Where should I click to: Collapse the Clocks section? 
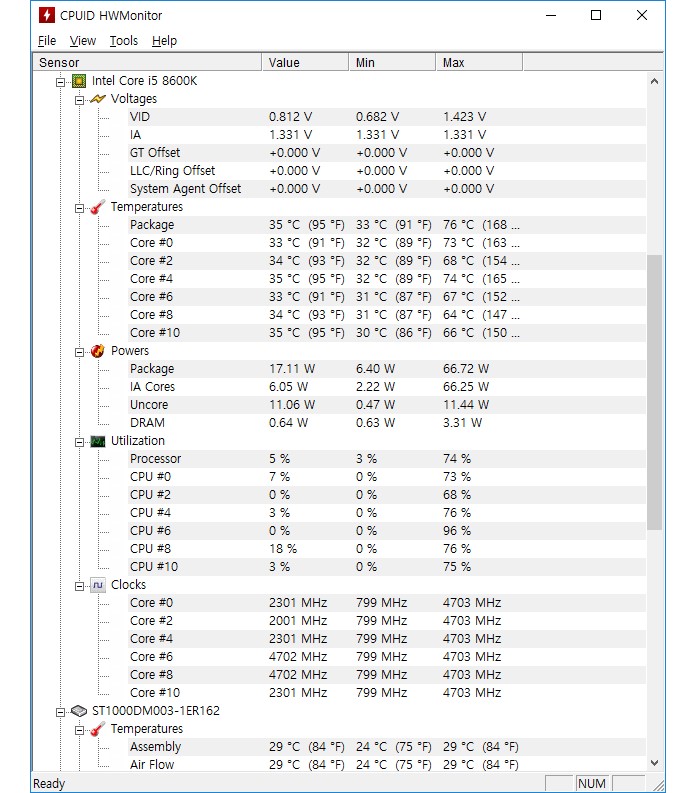click(79, 586)
